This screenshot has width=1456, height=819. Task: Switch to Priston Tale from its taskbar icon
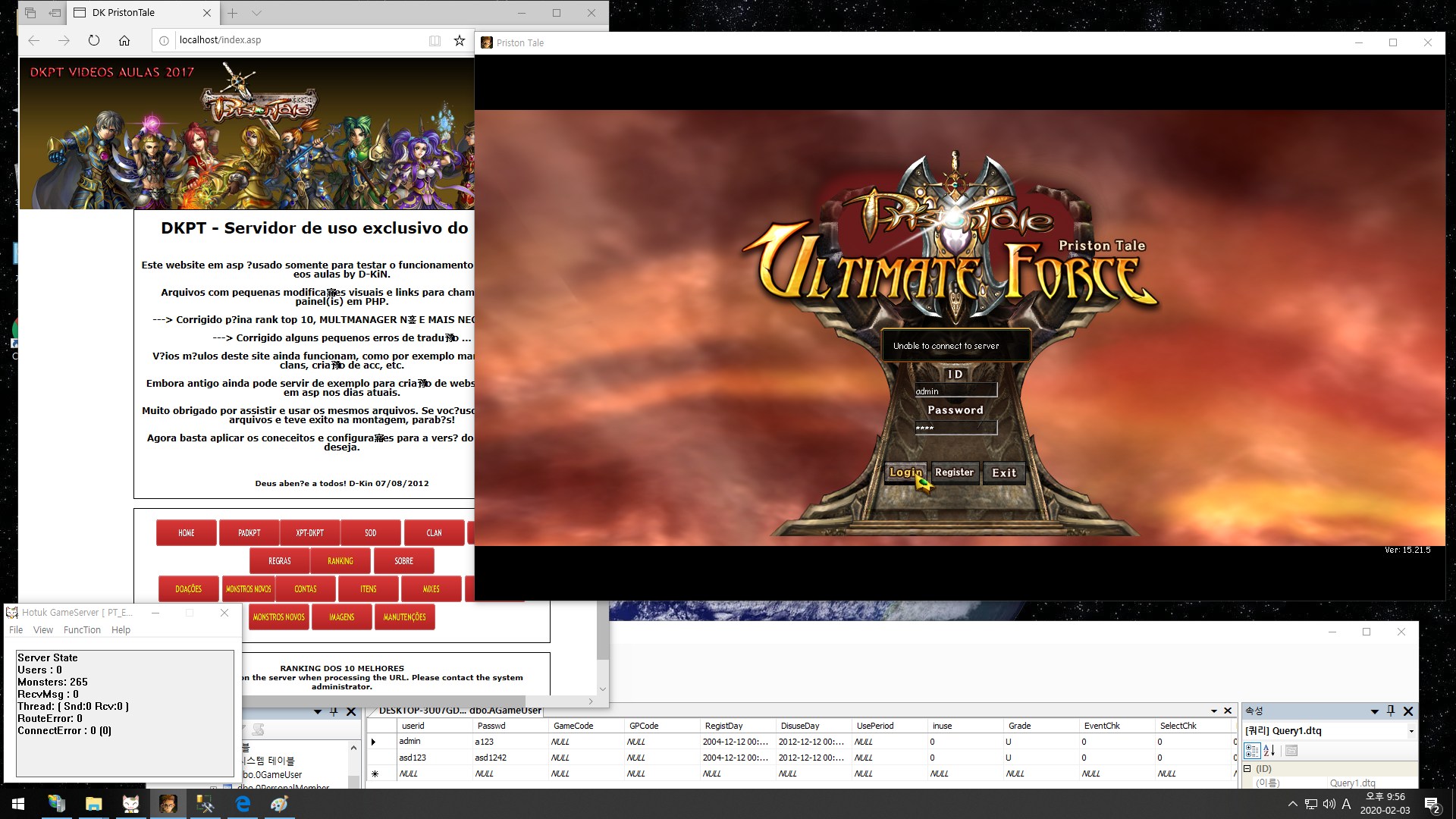pos(168,804)
